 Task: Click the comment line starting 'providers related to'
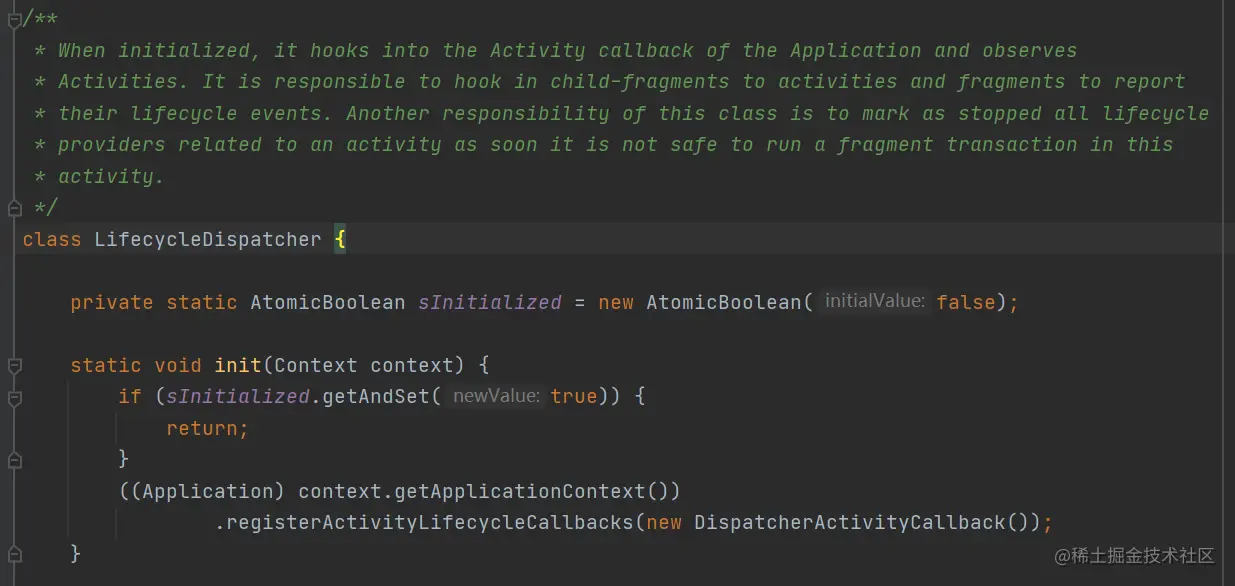(604, 145)
